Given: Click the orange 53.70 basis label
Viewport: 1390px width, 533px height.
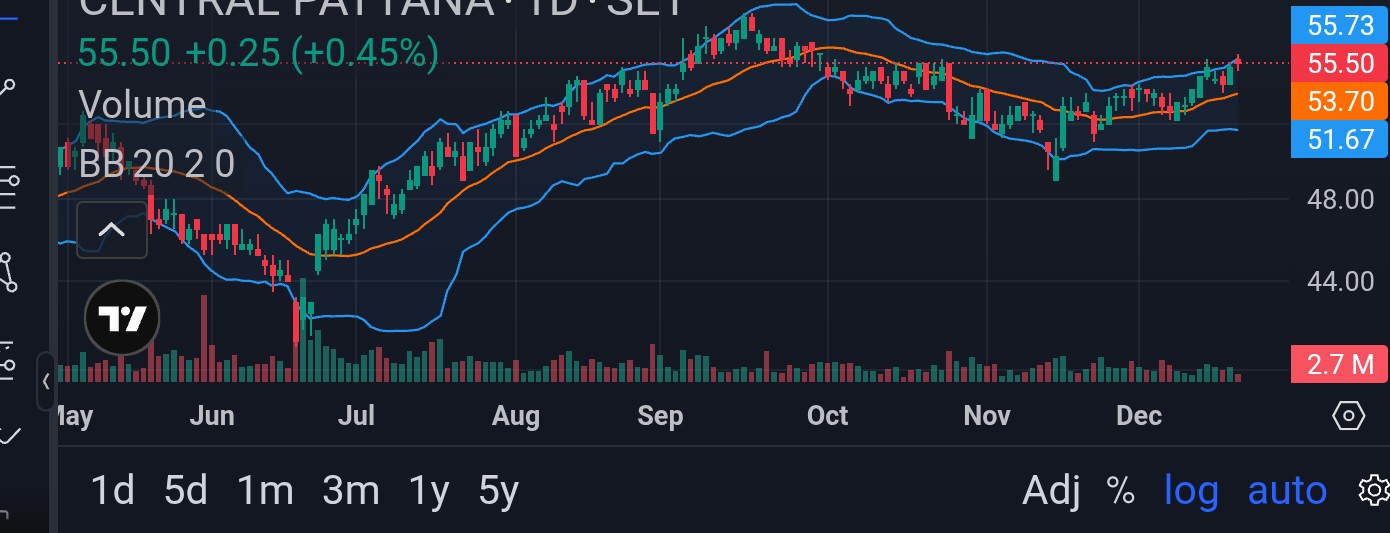Looking at the screenshot, I should 1340,100.
